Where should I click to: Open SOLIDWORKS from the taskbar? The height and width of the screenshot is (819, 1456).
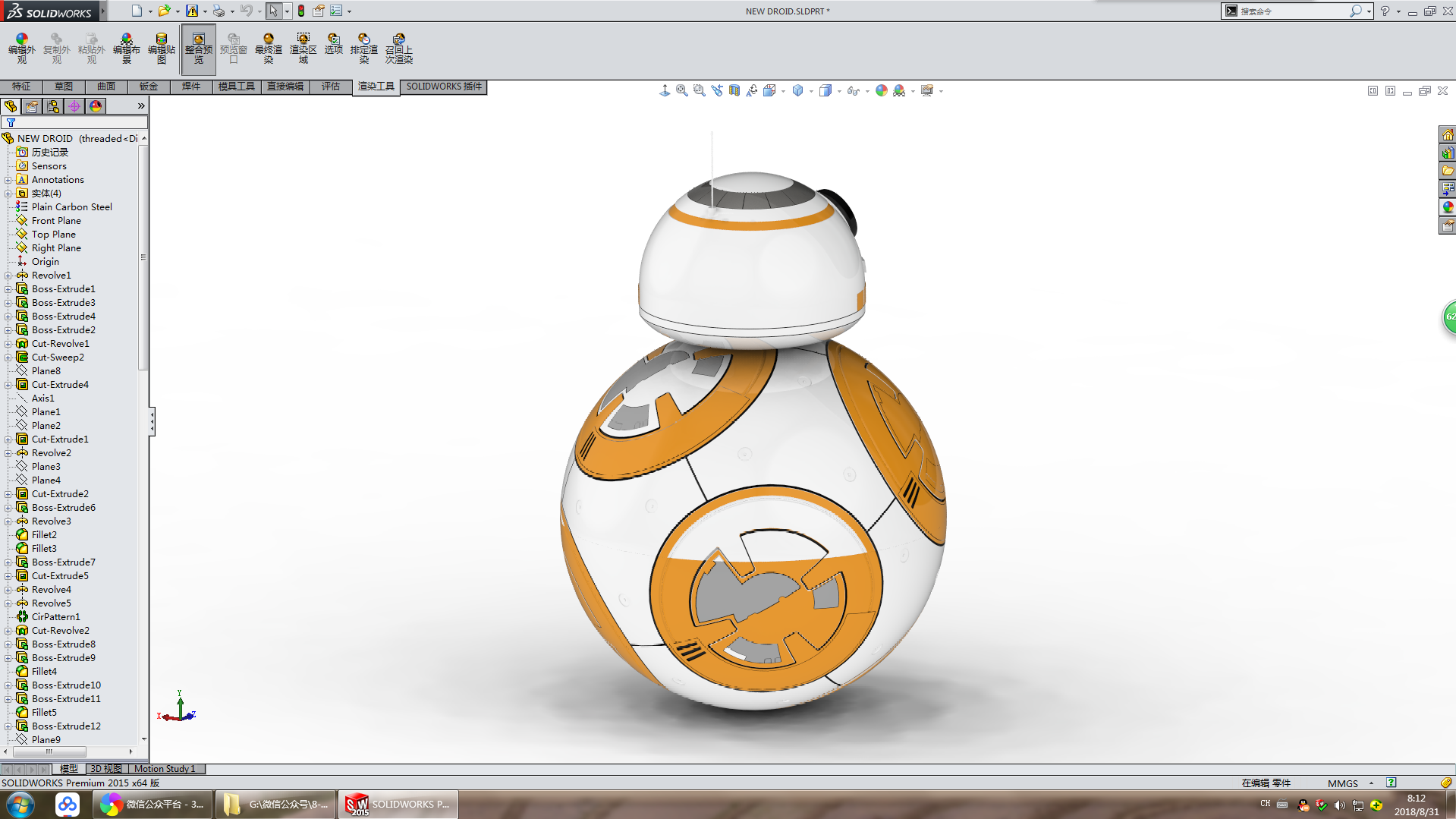coord(398,804)
